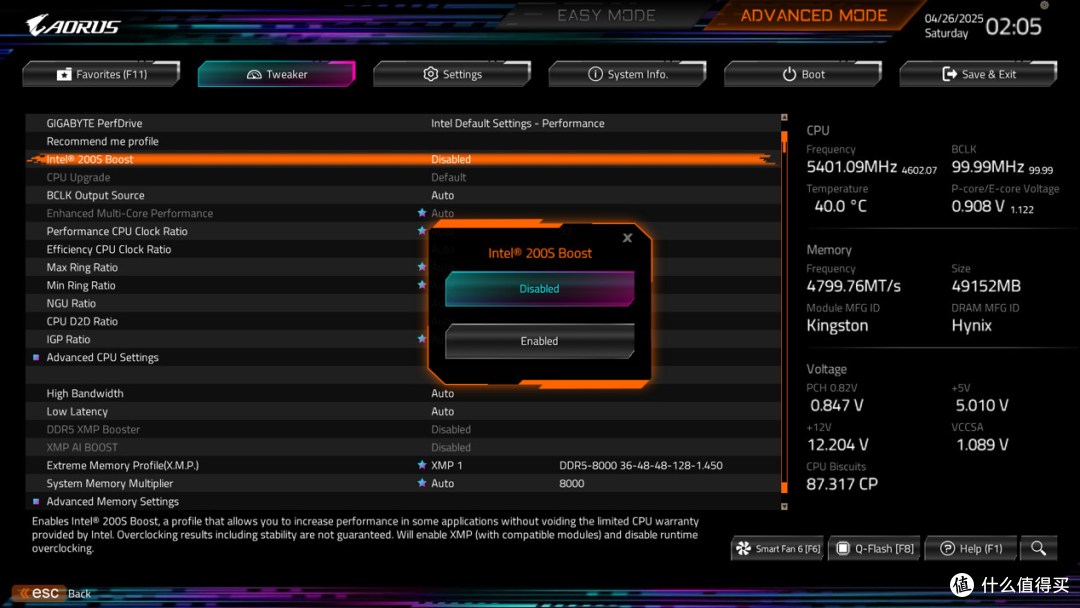Click the Boot tab power icon
Viewport: 1080px width, 608px height.
tap(789, 74)
